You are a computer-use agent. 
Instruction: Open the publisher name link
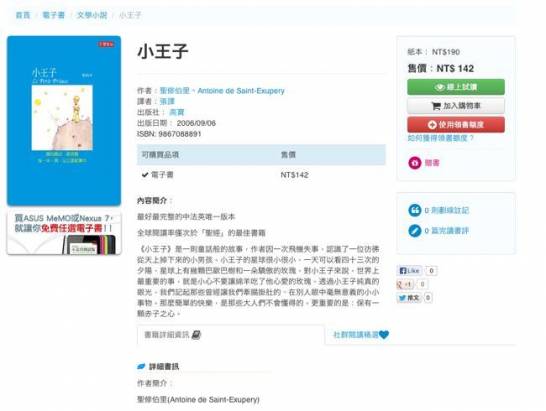click(x=177, y=112)
